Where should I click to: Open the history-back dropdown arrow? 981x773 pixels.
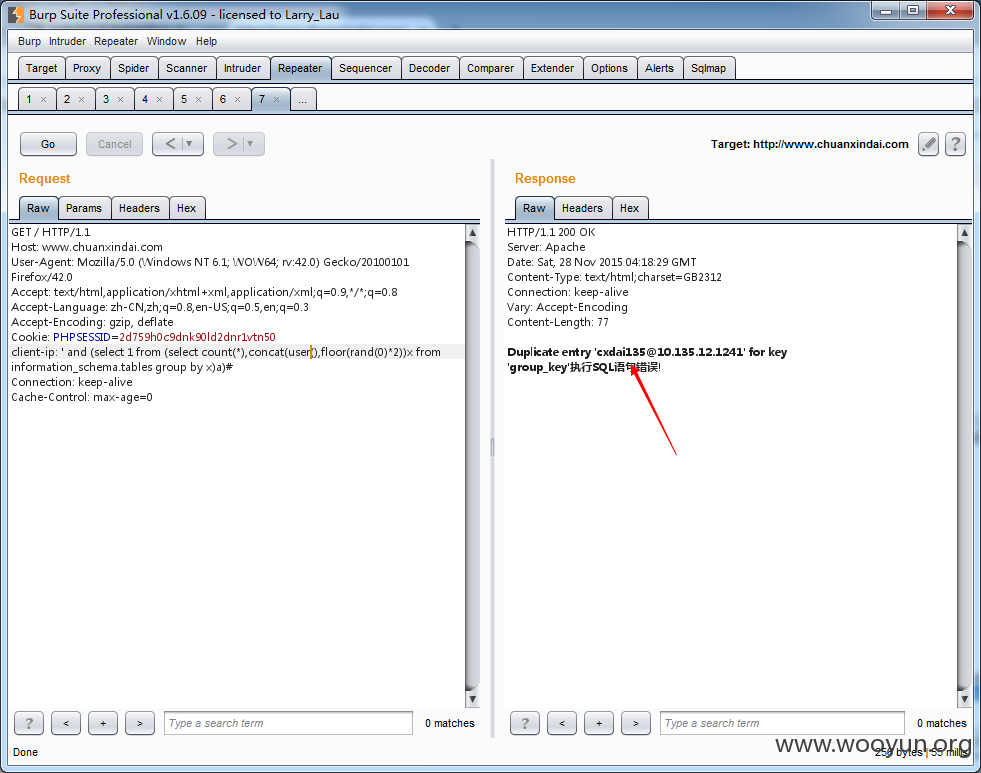click(190, 144)
